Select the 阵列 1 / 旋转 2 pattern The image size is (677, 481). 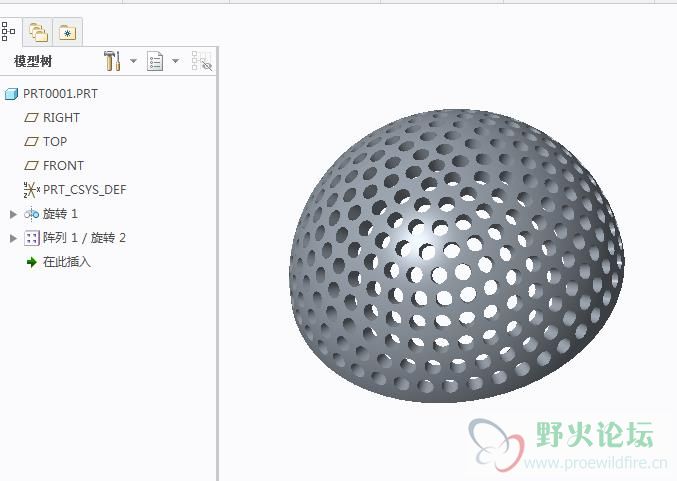(84, 238)
